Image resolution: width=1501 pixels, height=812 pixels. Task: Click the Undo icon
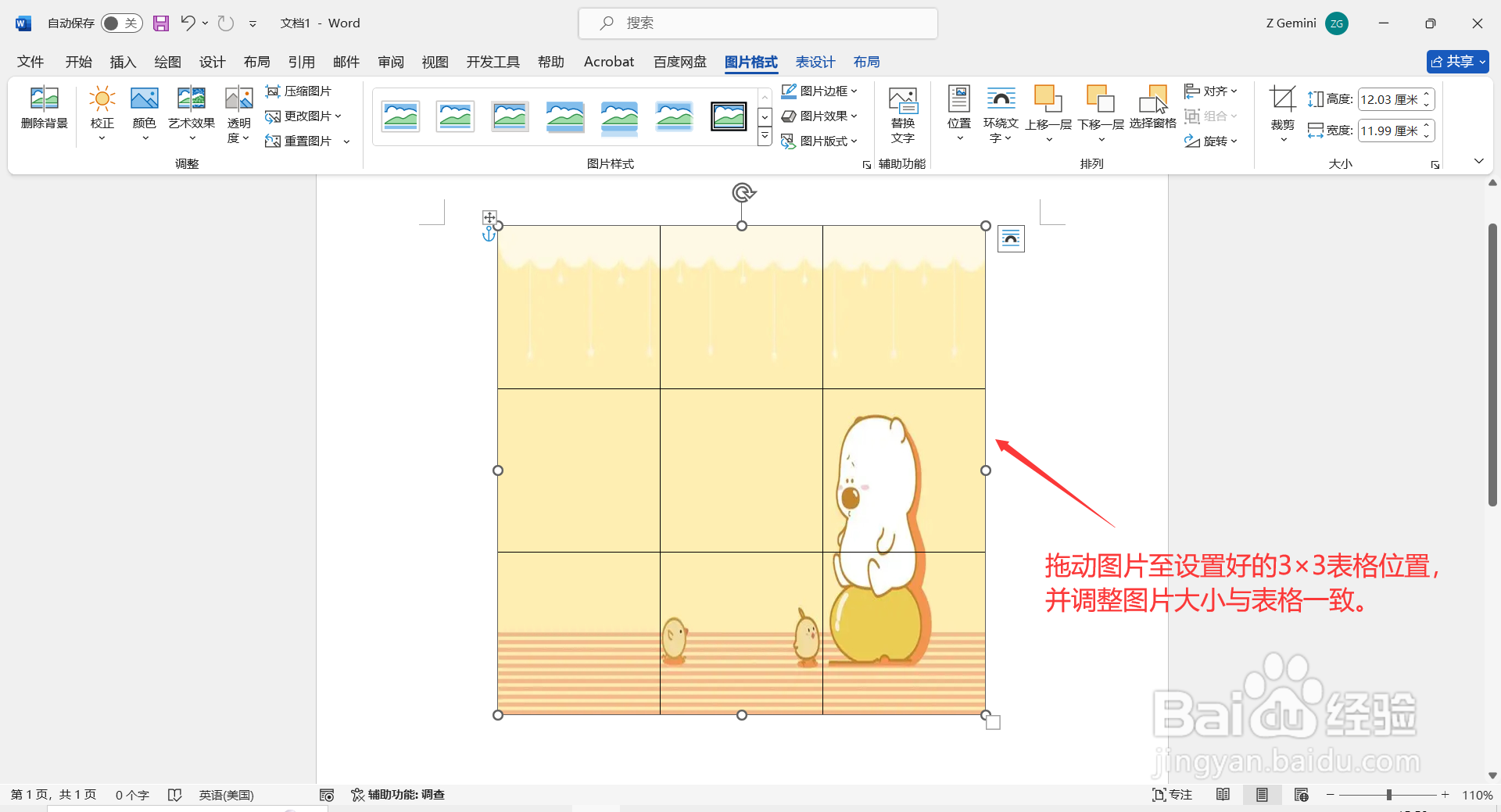[188, 23]
